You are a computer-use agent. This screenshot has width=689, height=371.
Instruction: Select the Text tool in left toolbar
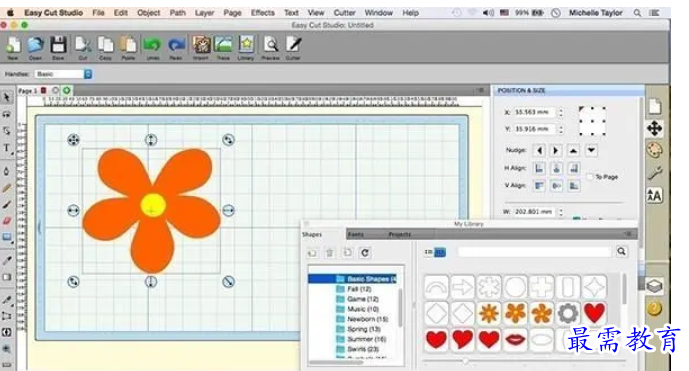click(7, 148)
